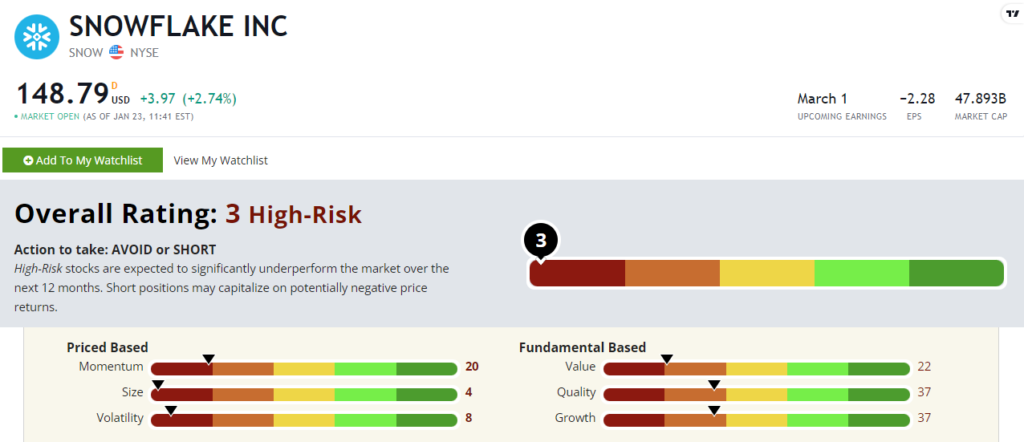Click the March 1 upcoming earnings date
1024x442 pixels.
(x=822, y=98)
